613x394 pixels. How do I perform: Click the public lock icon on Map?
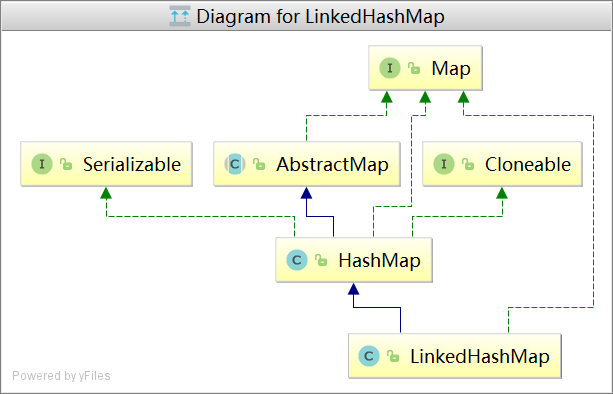(x=414, y=68)
